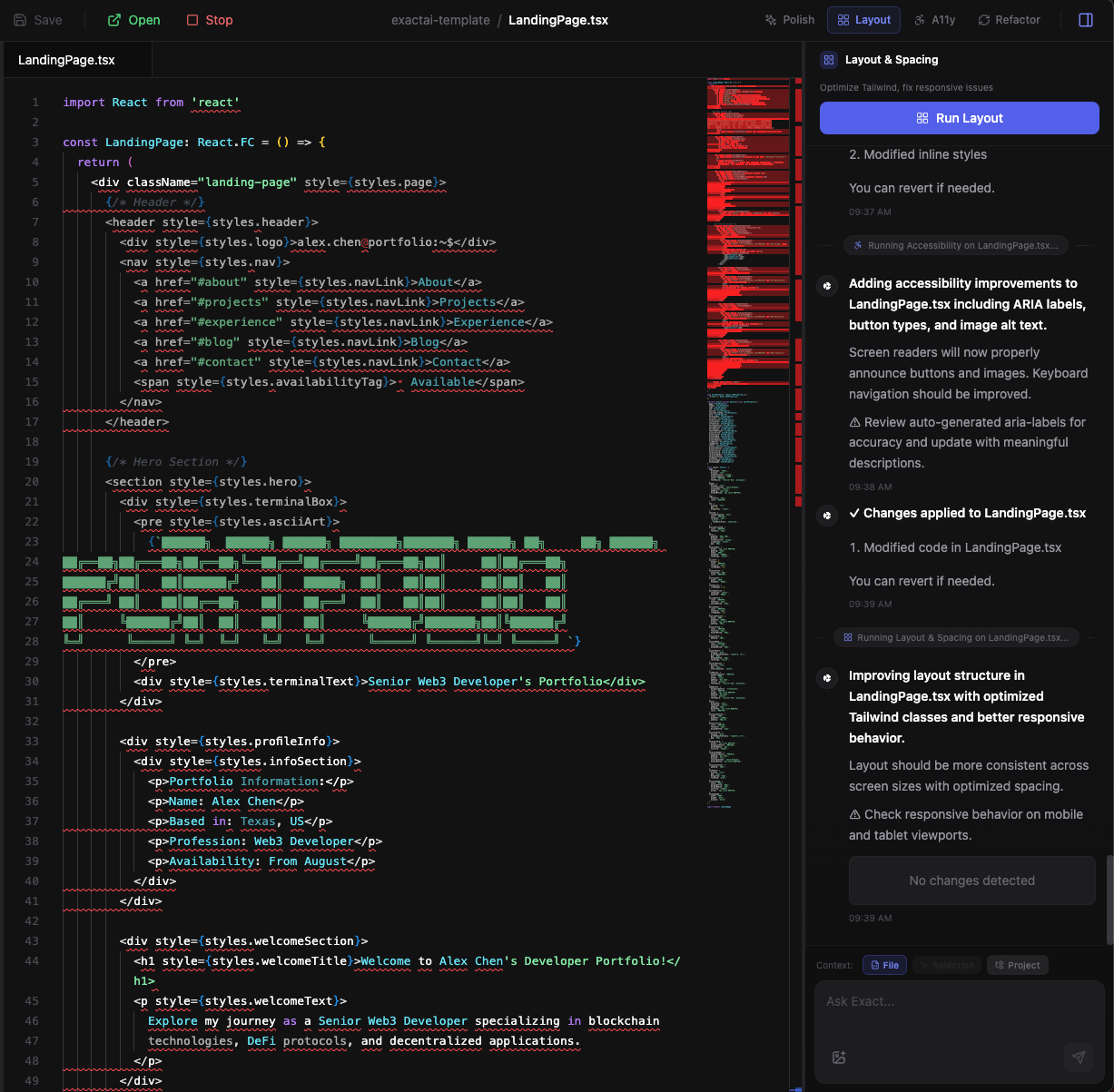Select the A11y accessibility mode
The width and height of the screenshot is (1114, 1092).
coord(934,20)
